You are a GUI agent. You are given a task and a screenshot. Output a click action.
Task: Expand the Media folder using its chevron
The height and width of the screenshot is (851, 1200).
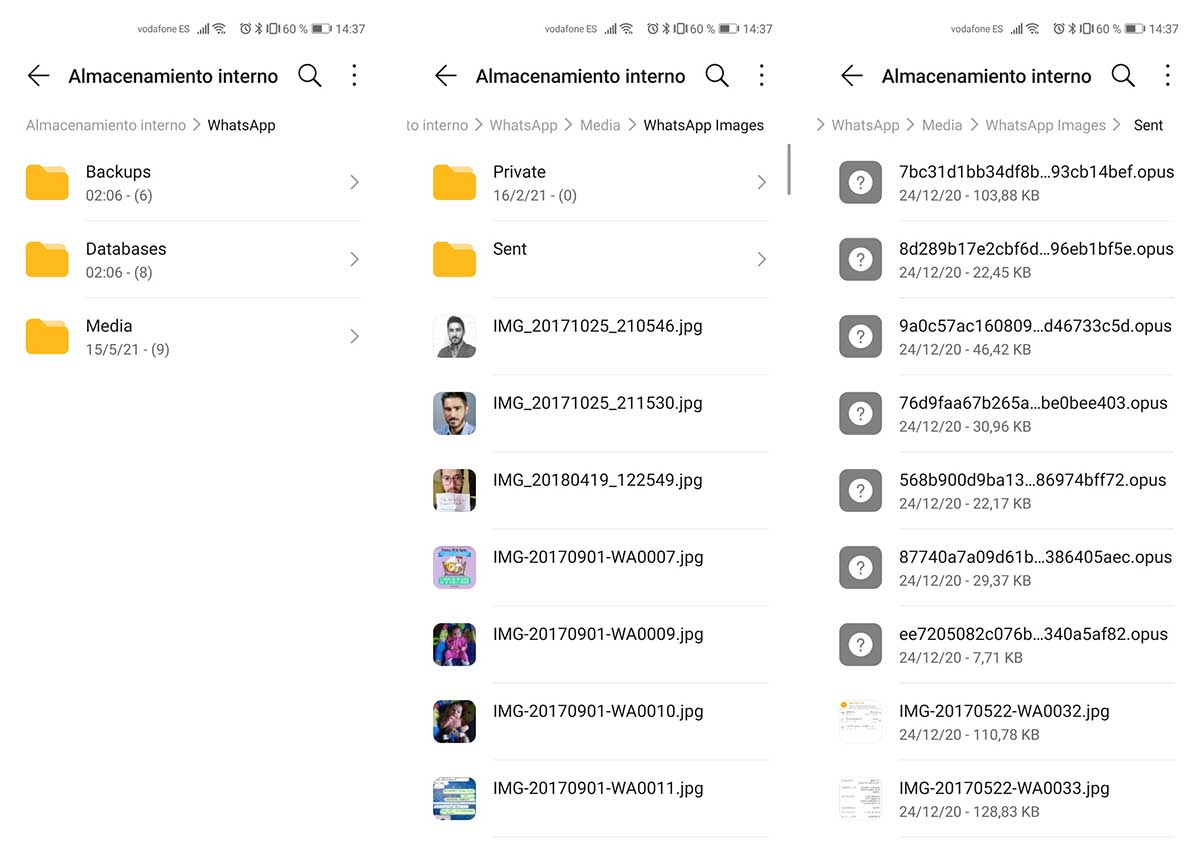[354, 337]
